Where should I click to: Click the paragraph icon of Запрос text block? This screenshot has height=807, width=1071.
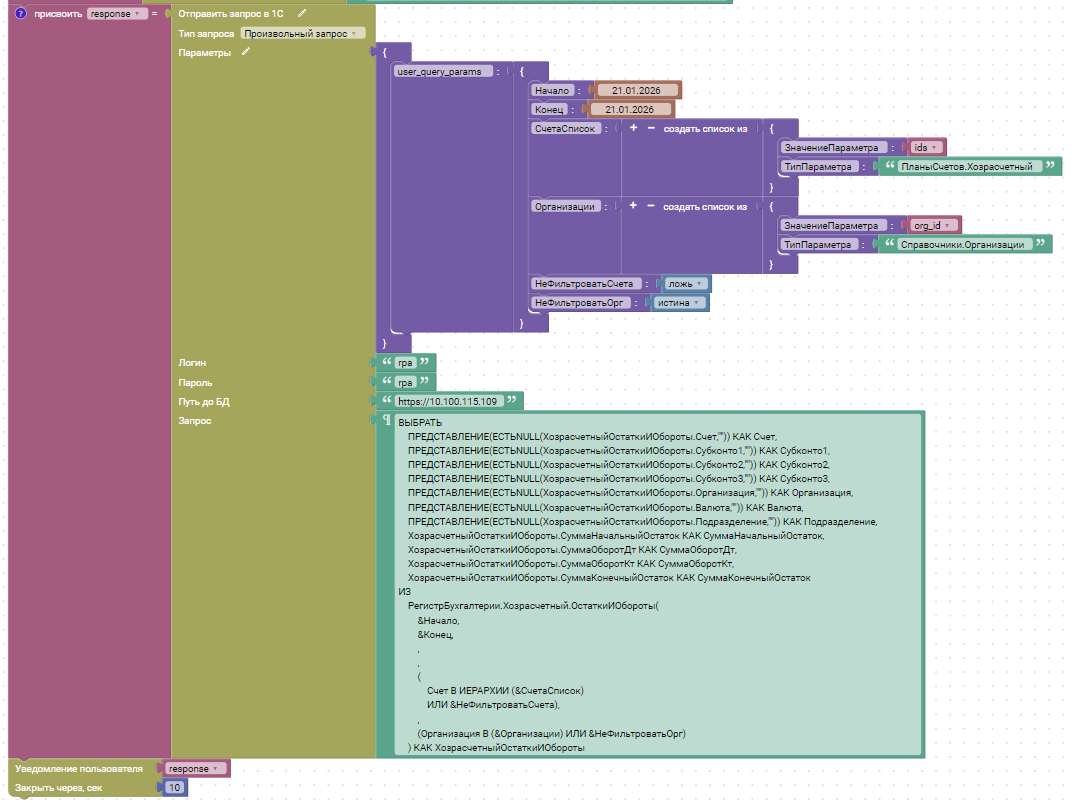point(387,421)
